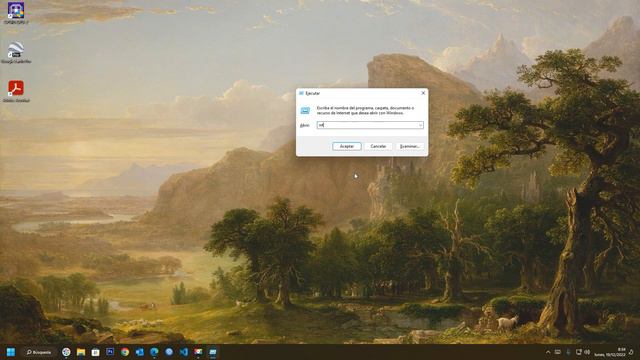Open Microsoft Edge from the taskbar
Viewport: 640px width, 360px height.
[x=154, y=352]
